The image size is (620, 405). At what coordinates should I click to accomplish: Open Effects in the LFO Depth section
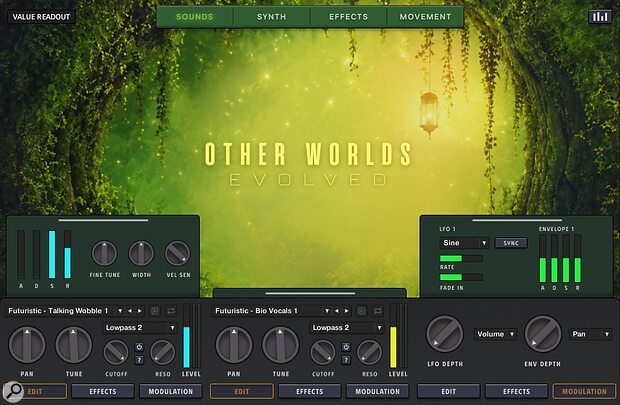point(516,392)
